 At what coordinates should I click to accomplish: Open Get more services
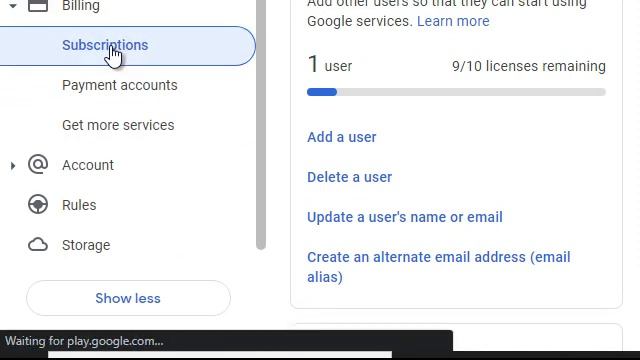[x=118, y=125]
